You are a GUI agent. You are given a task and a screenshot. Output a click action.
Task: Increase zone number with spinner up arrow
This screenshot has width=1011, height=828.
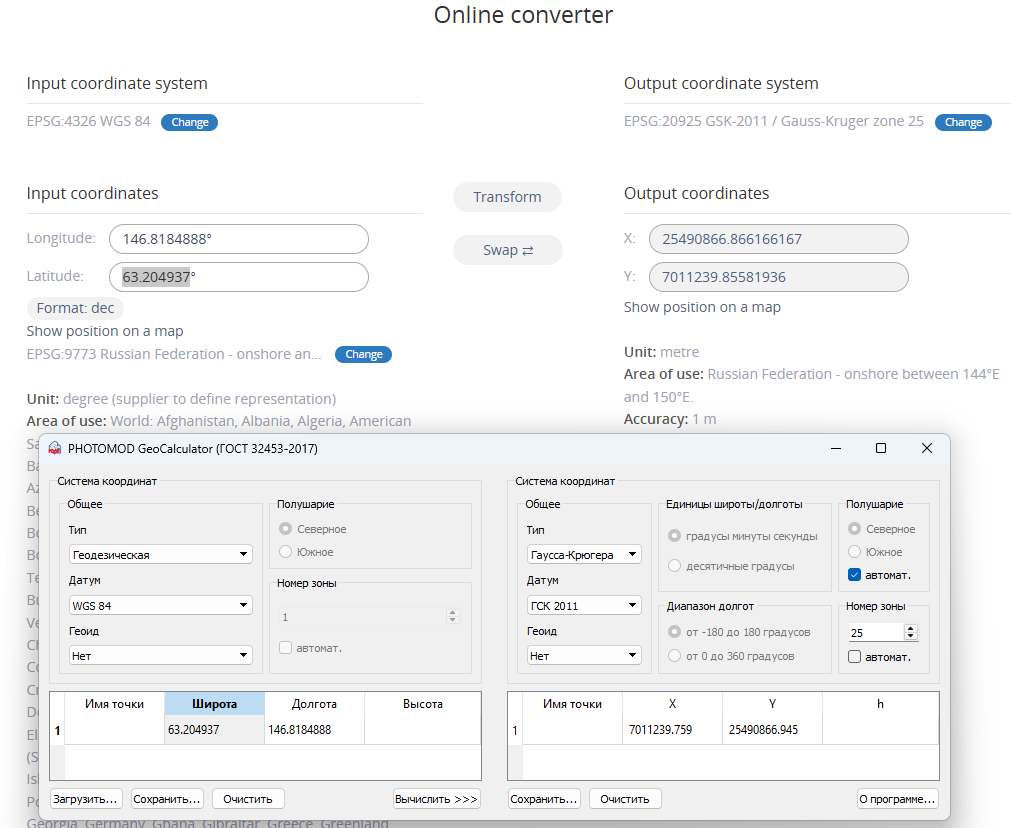(910, 628)
